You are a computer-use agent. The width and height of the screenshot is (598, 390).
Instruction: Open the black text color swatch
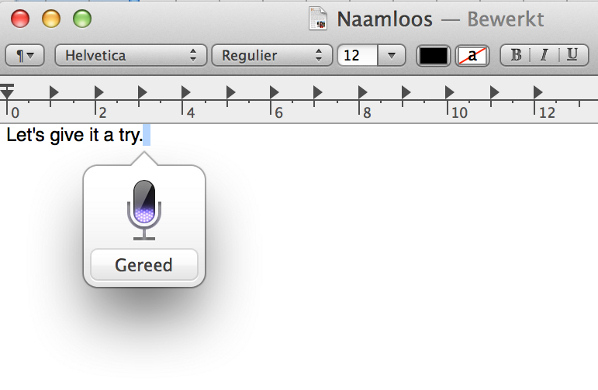click(433, 56)
